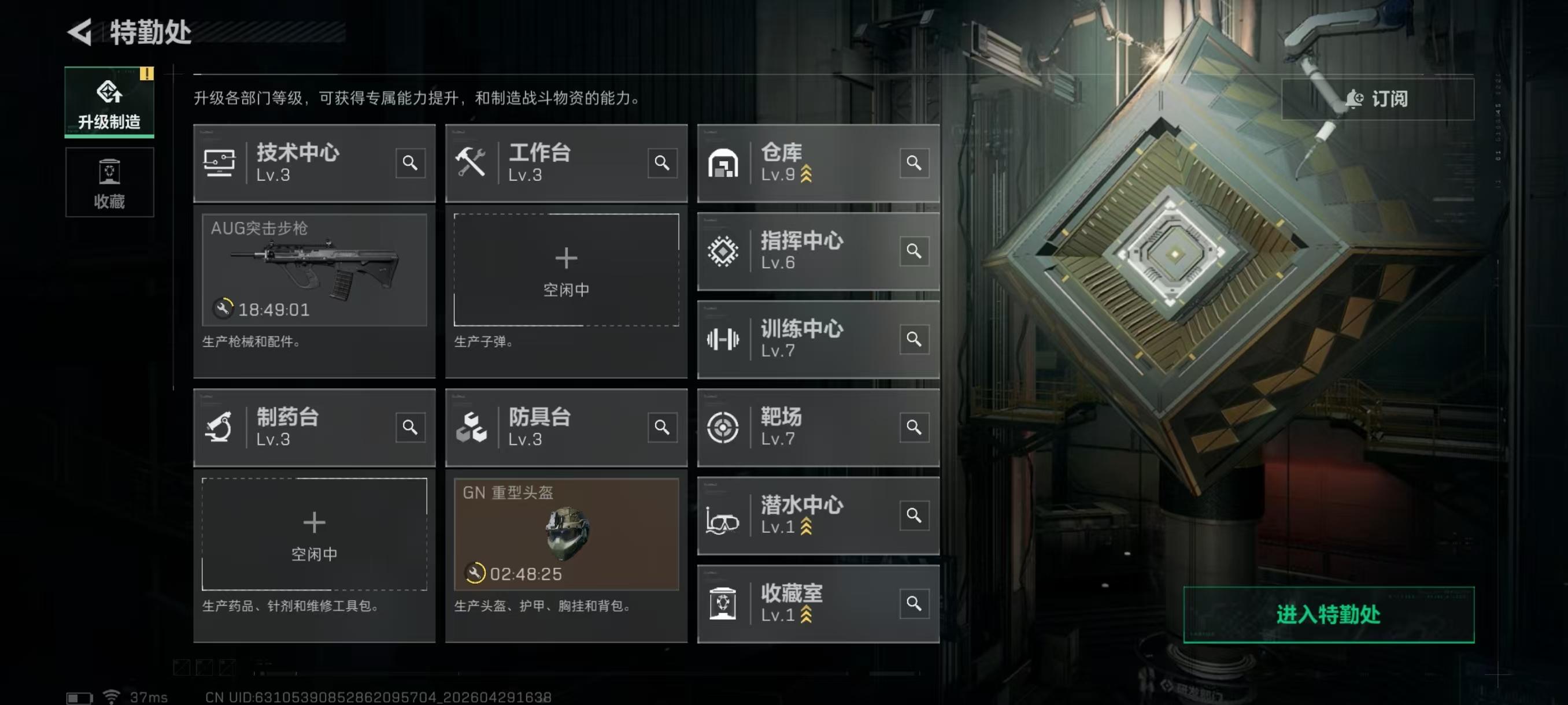Inspect 工作台 via its magnifier icon
This screenshot has height=705, width=1568.
(x=662, y=163)
